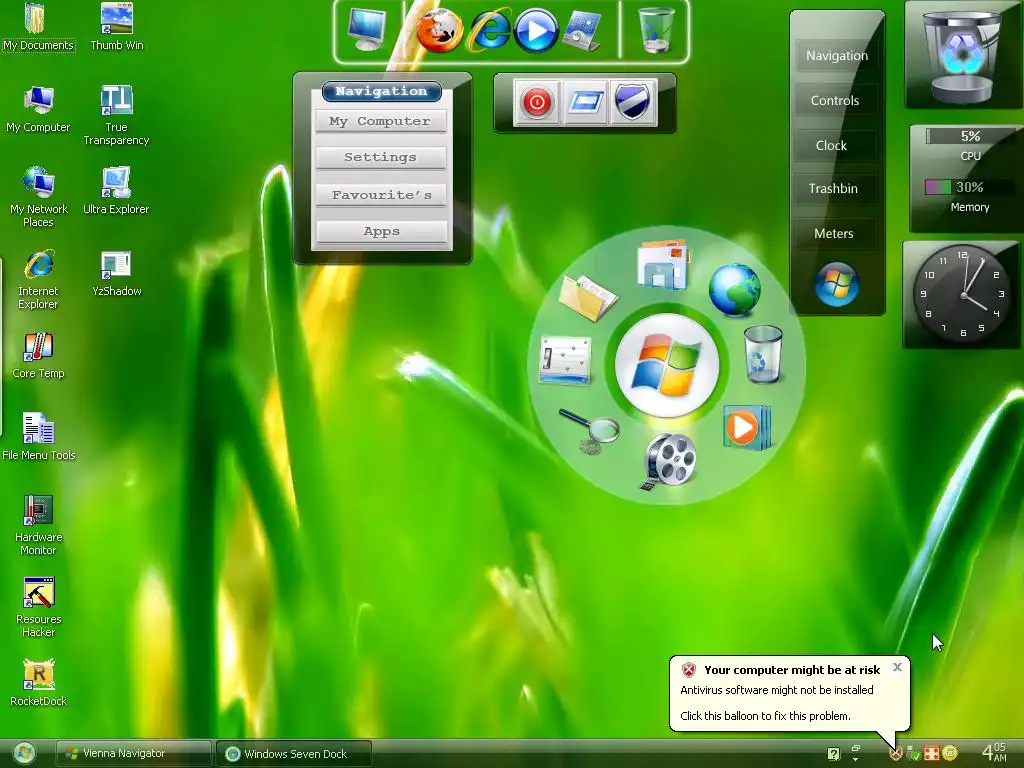Image resolution: width=1024 pixels, height=768 pixels.
Task: Toggle Meters in the sidebar panel
Action: (x=834, y=234)
